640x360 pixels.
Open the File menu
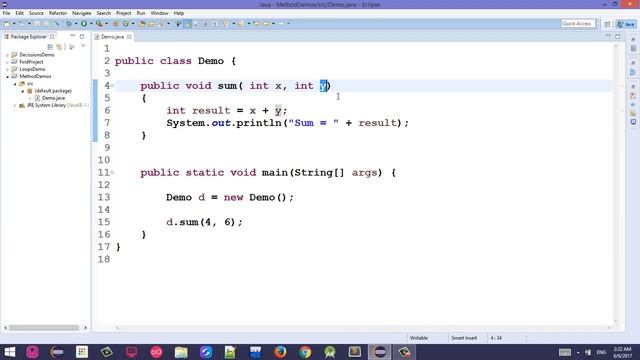click(6, 13)
